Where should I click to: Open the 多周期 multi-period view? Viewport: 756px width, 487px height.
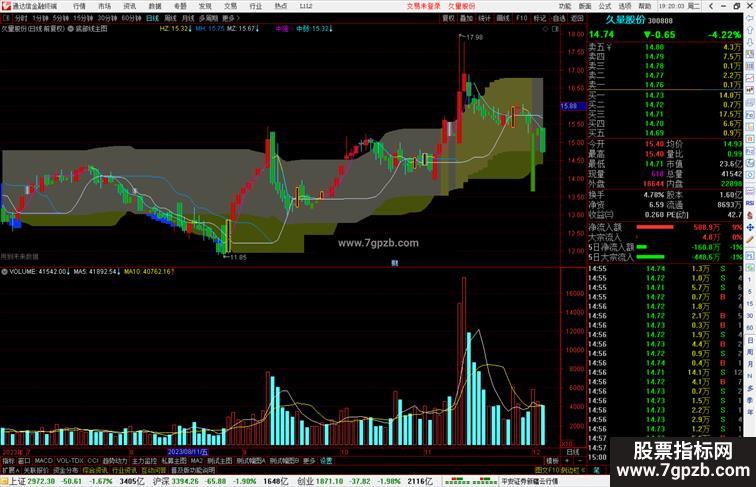tap(208, 18)
